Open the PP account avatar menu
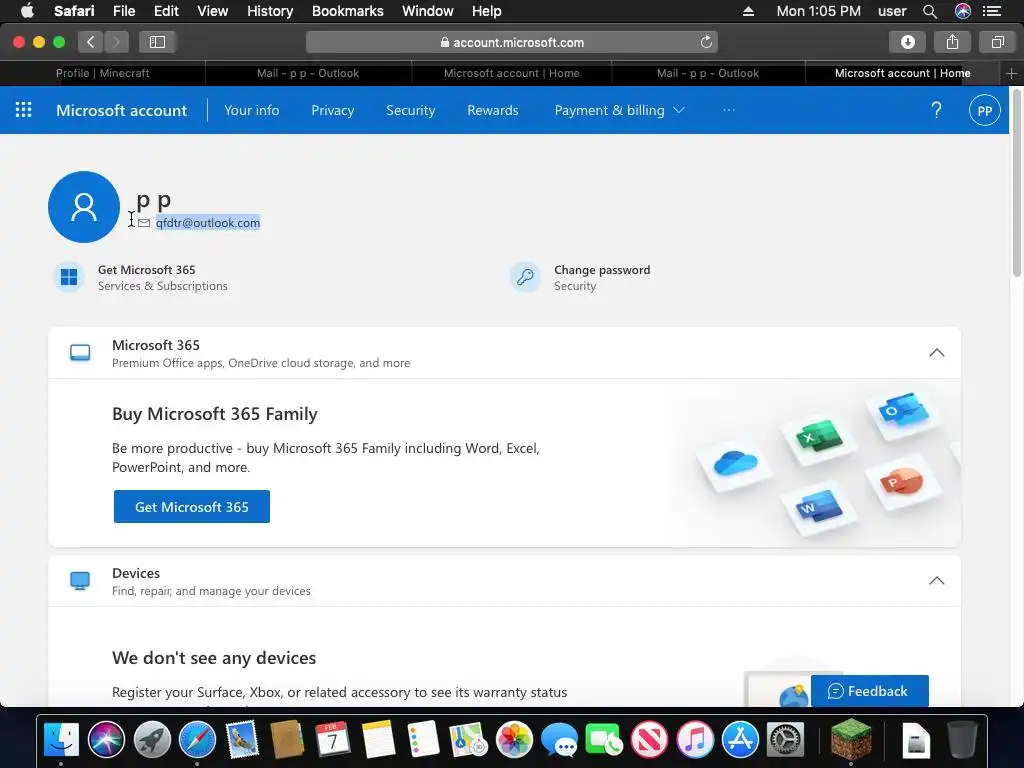This screenshot has height=768, width=1024. tap(984, 110)
